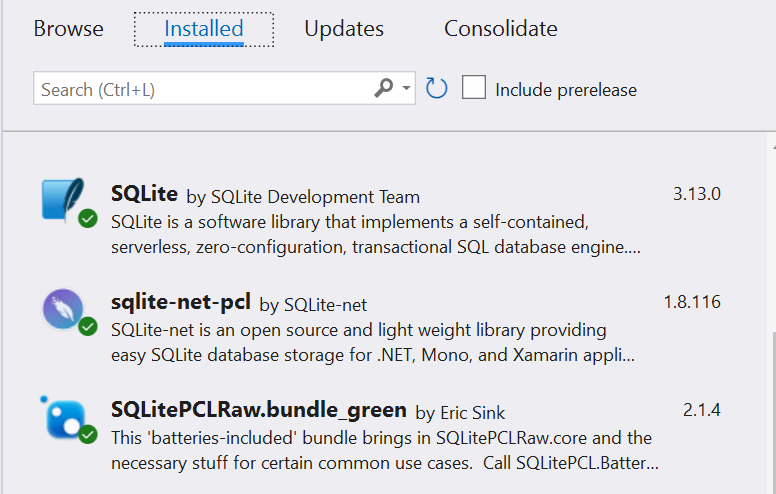Viewport: 776px width, 494px height.
Task: Select the sqlite-net-pcl package name
Action: [181, 302]
